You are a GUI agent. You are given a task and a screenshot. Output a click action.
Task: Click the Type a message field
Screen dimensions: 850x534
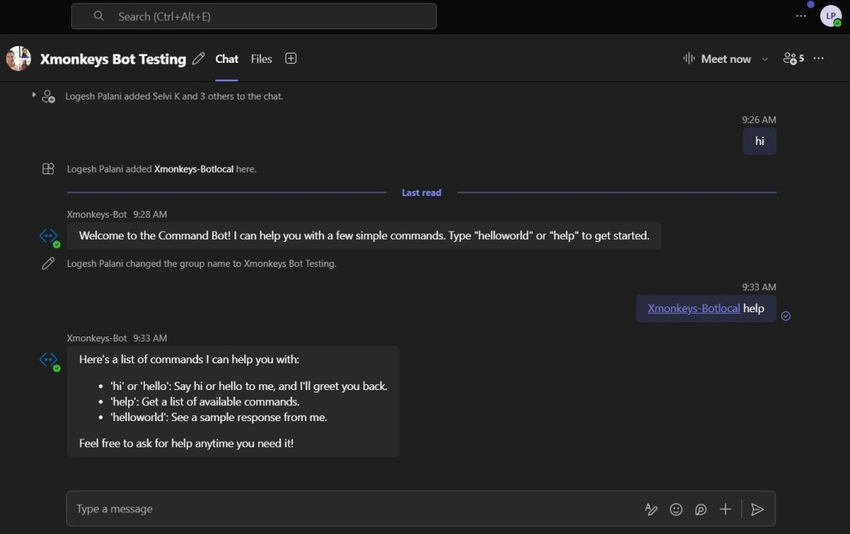click(x=350, y=509)
